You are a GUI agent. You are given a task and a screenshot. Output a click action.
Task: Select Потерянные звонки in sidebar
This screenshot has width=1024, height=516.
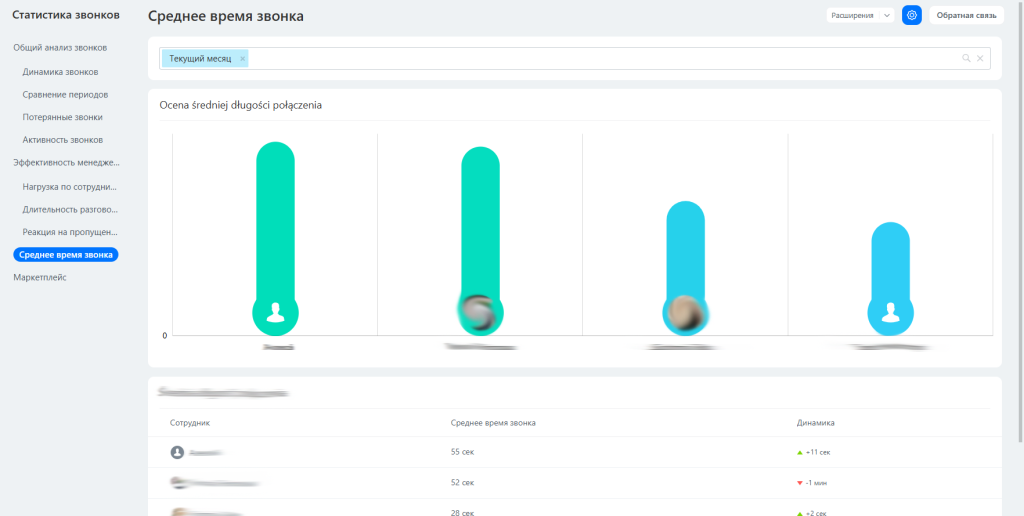tap(62, 117)
